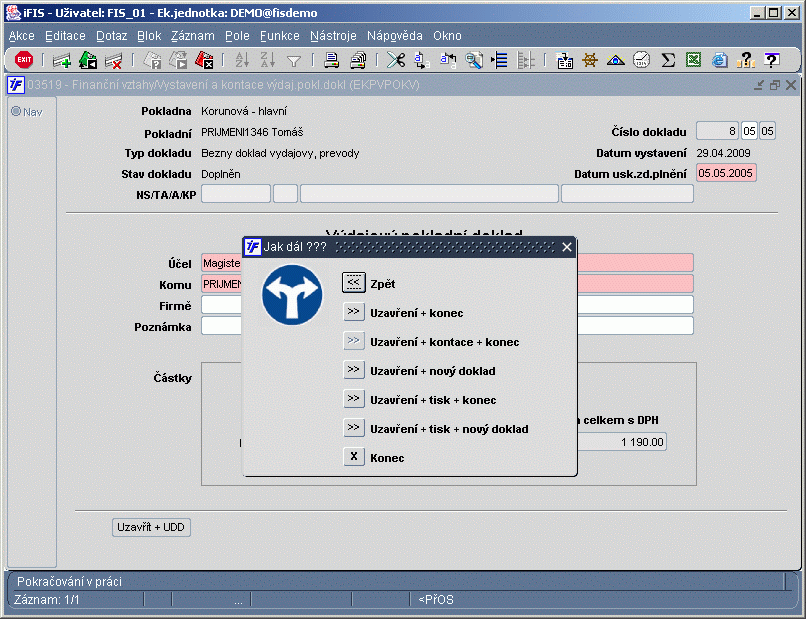
Task: Click the Stav dokladu value Doplněn
Action: pyautogui.click(x=221, y=174)
